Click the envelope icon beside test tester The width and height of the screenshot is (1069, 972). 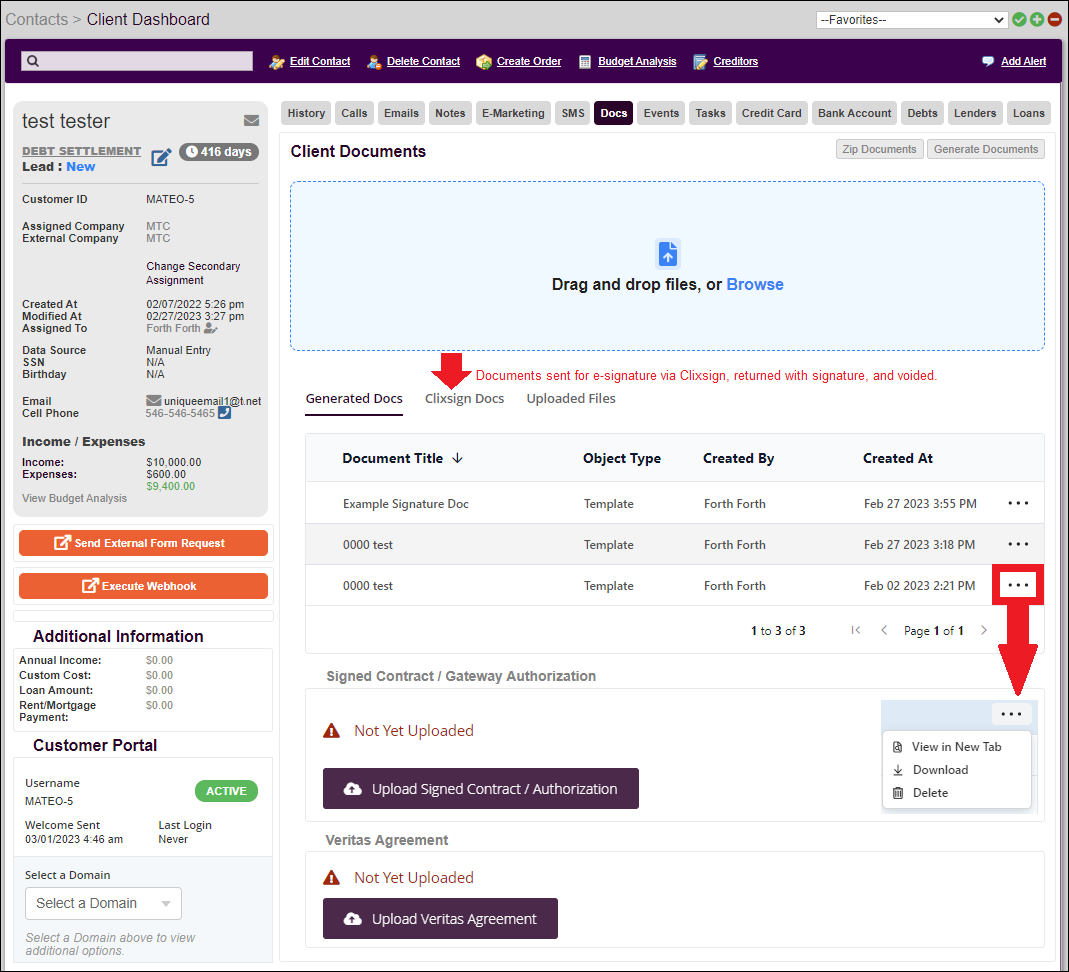point(251,121)
